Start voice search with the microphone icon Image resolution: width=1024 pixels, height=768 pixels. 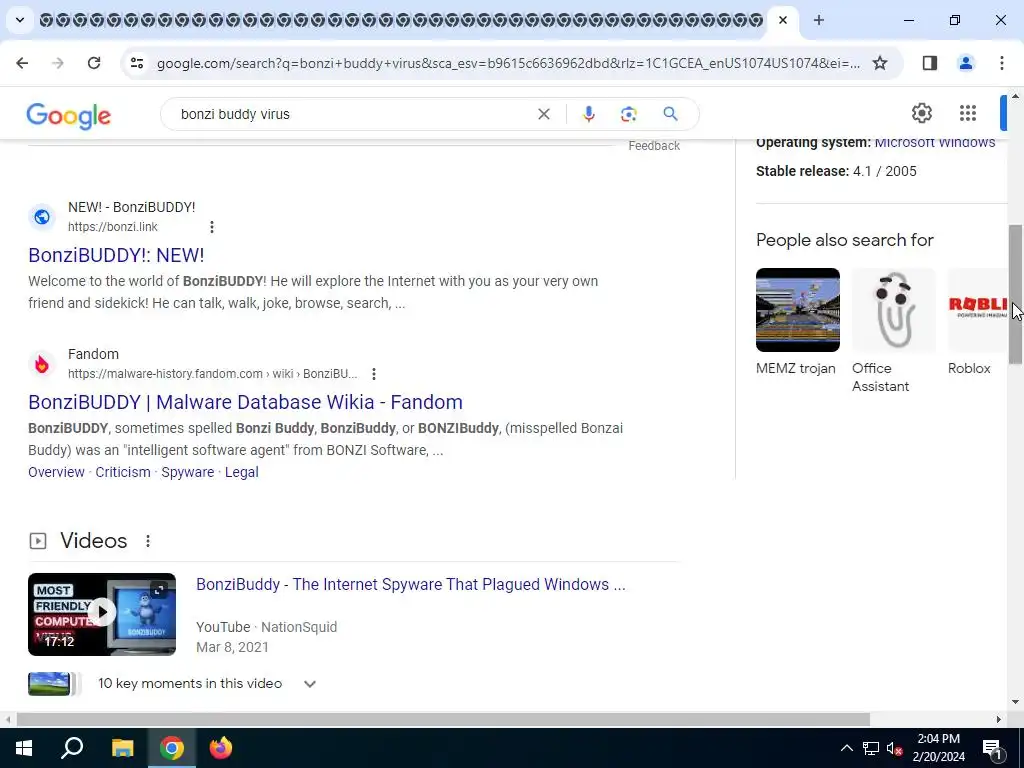588,114
